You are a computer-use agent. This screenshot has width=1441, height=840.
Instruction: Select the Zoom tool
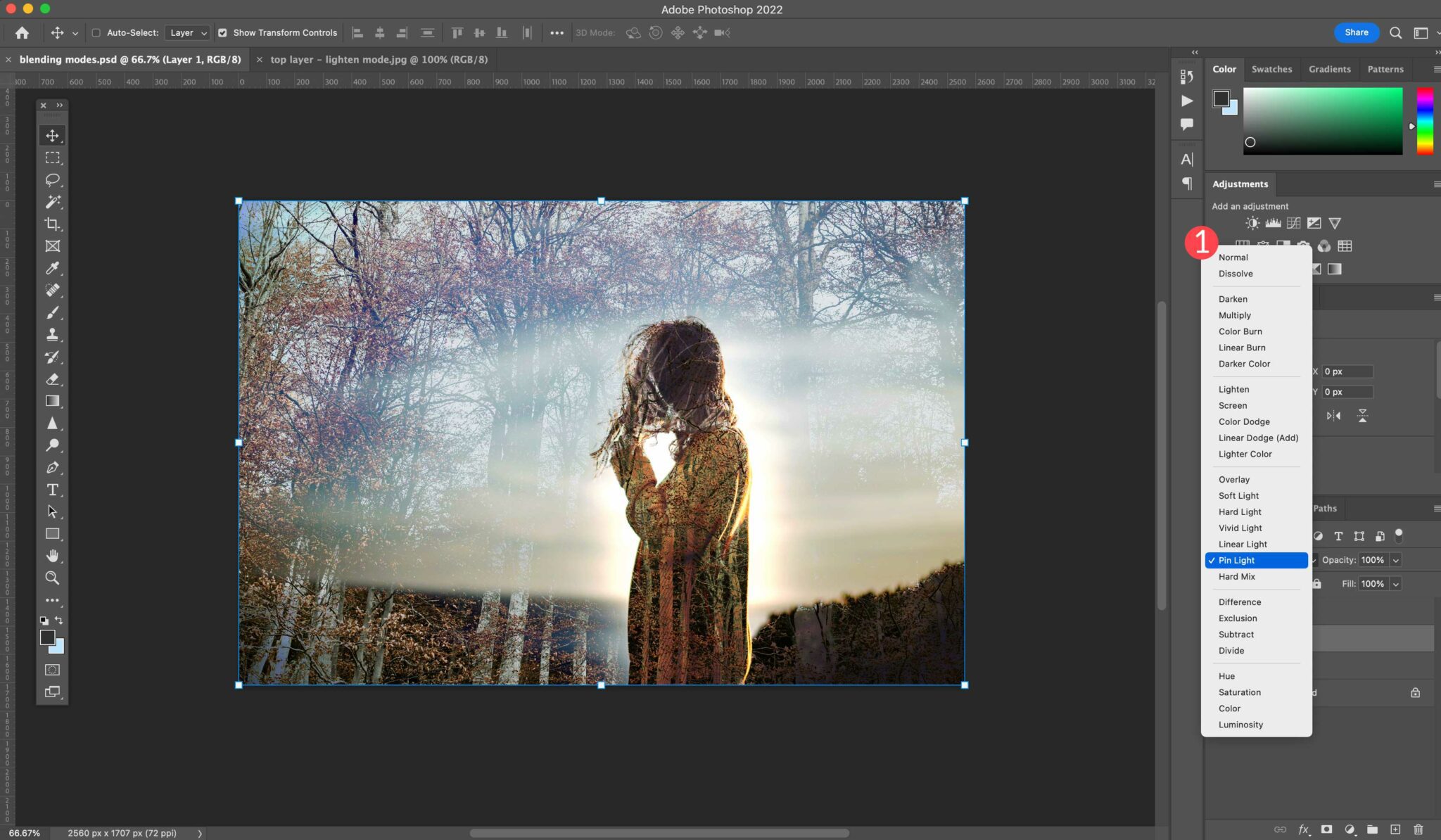tap(53, 577)
